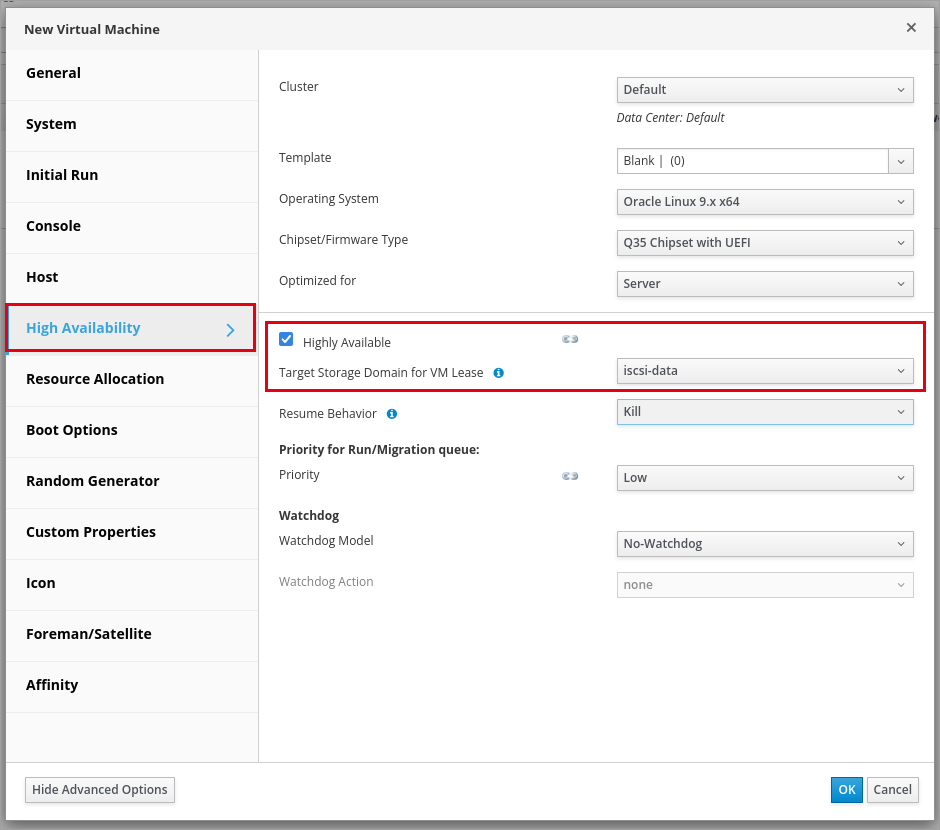The image size is (940, 830).
Task: Open the Operating System dropdown
Action: pos(765,202)
